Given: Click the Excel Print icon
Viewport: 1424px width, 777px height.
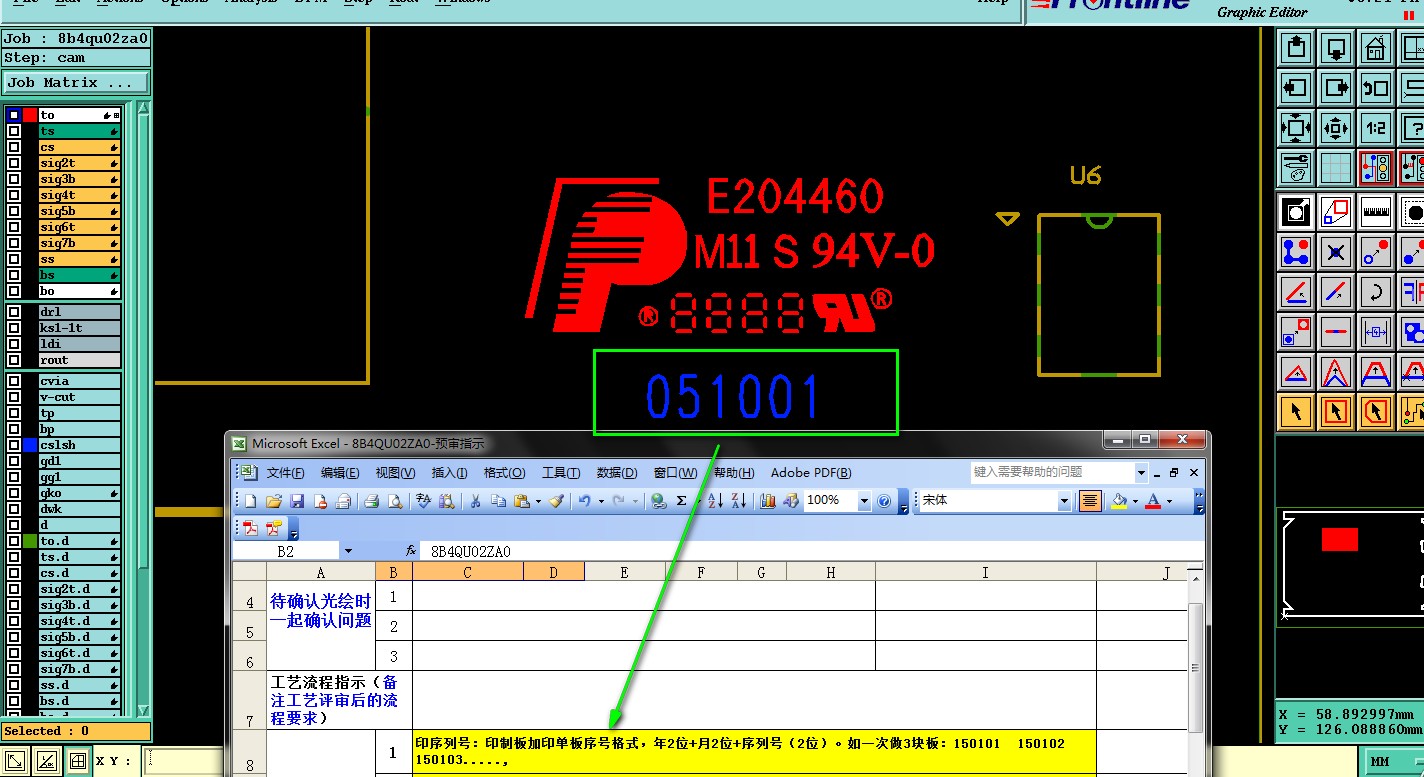Looking at the screenshot, I should point(371,501).
